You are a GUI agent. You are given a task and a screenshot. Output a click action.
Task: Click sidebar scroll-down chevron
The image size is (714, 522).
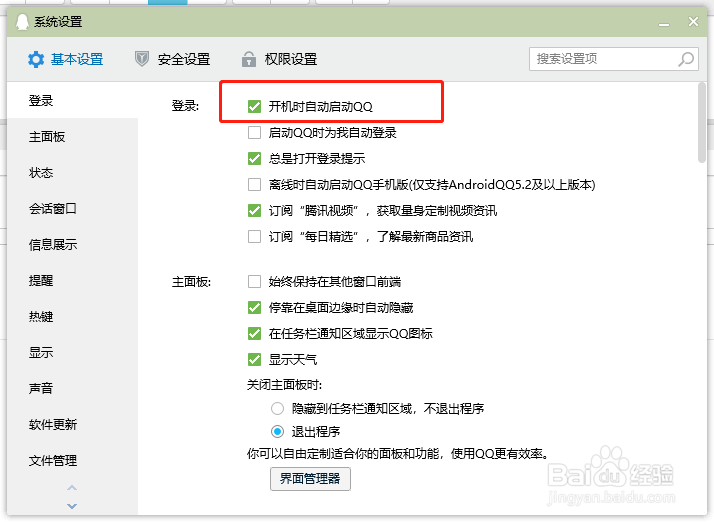72,506
